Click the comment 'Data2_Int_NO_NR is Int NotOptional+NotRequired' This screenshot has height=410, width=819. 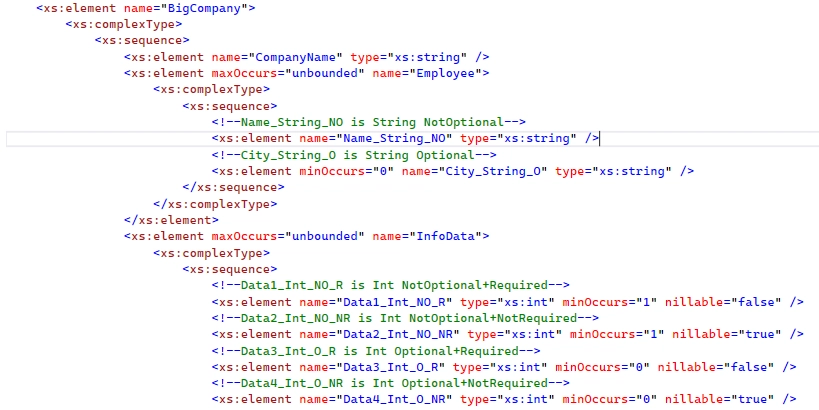(405, 318)
